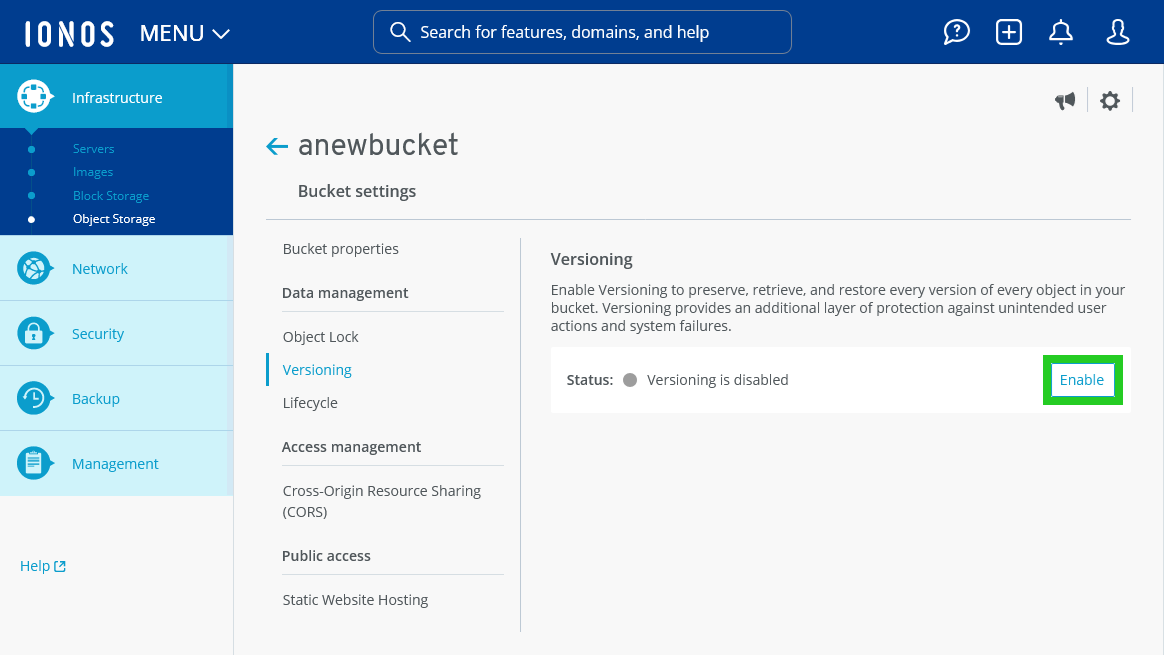Viewport: 1164px width, 655px height.
Task: Select Object Storage in the sidebar
Action: (113, 218)
